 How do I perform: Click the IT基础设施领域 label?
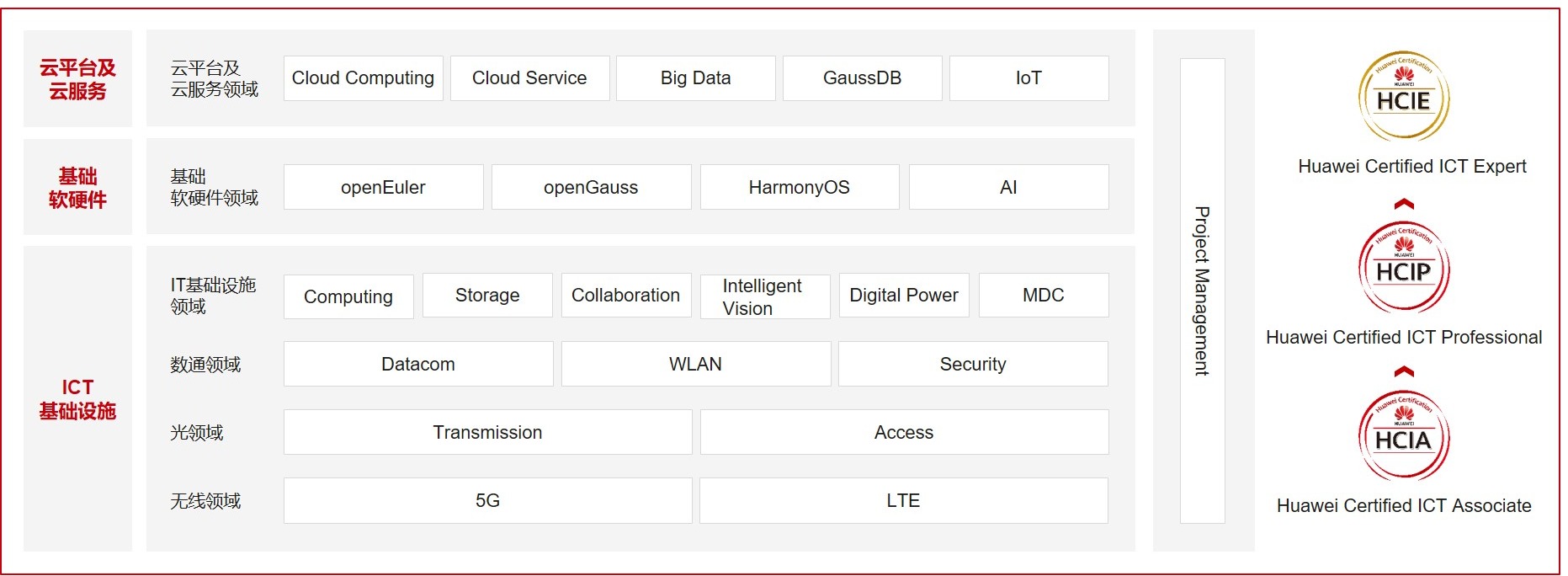[x=213, y=296]
